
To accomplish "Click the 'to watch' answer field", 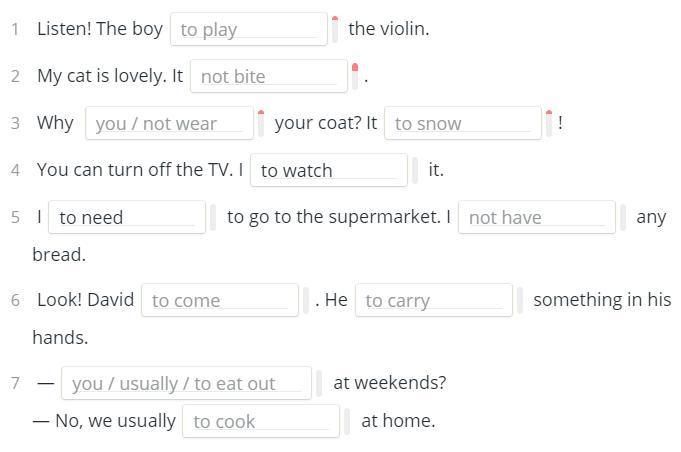I will (328, 170).
